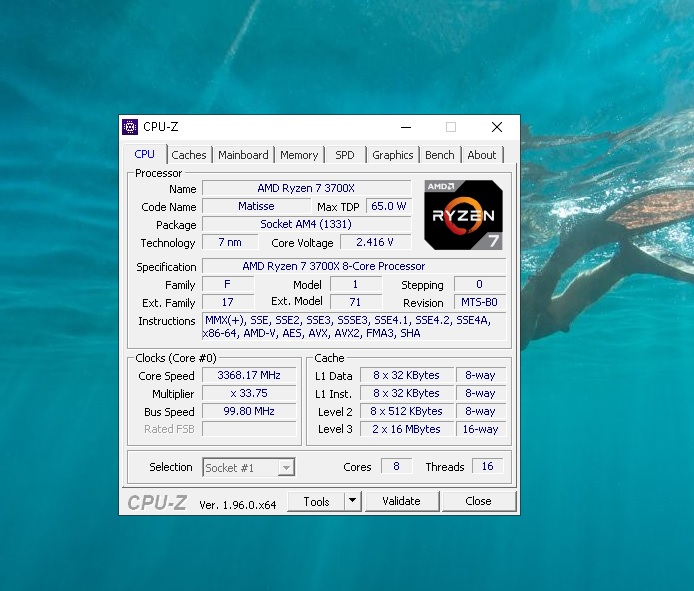Select the CPU tab
This screenshot has width=694, height=591.
click(x=145, y=154)
